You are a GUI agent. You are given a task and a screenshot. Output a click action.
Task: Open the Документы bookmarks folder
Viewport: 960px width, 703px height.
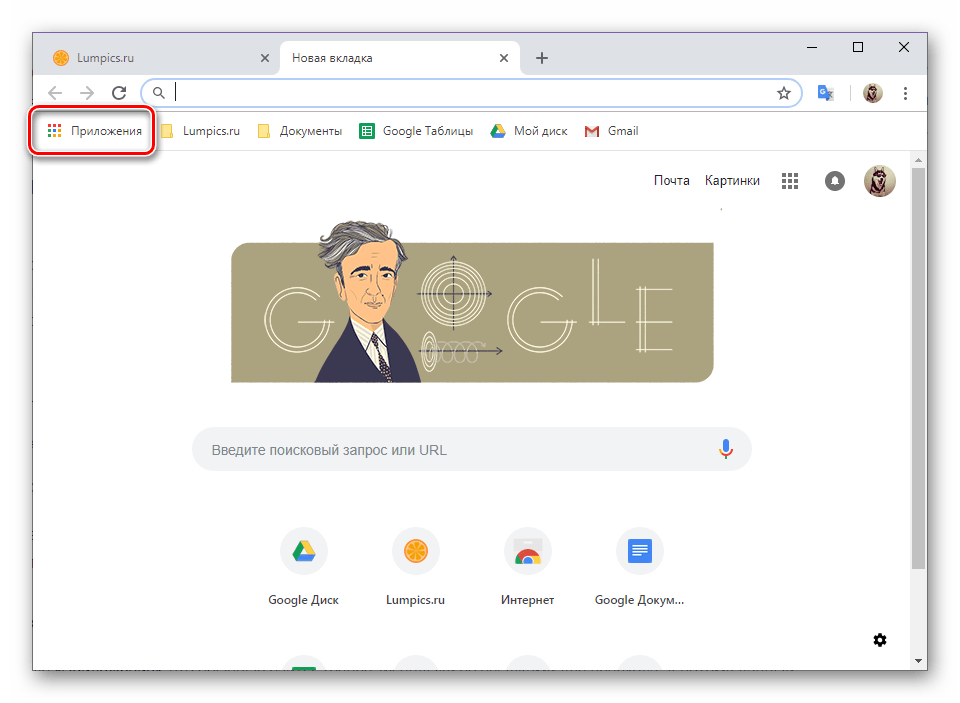pos(300,131)
